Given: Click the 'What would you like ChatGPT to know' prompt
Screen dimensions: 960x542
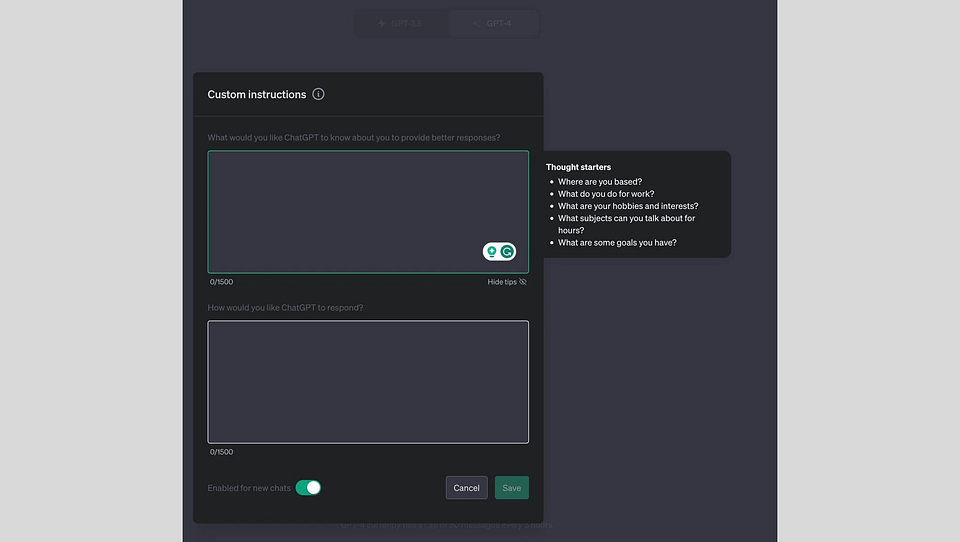Looking at the screenshot, I should [354, 138].
